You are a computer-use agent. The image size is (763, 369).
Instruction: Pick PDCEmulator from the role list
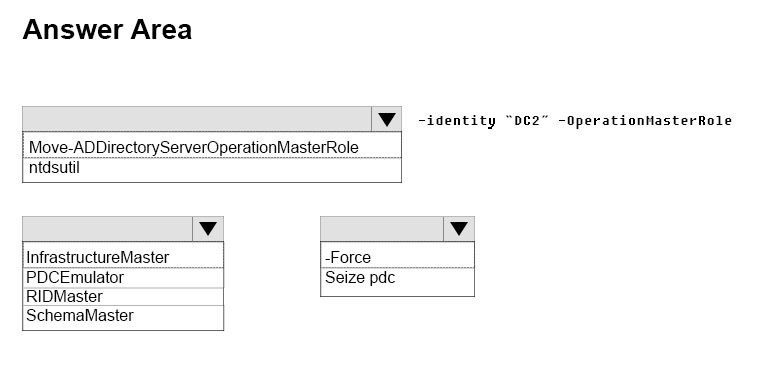[123, 277]
